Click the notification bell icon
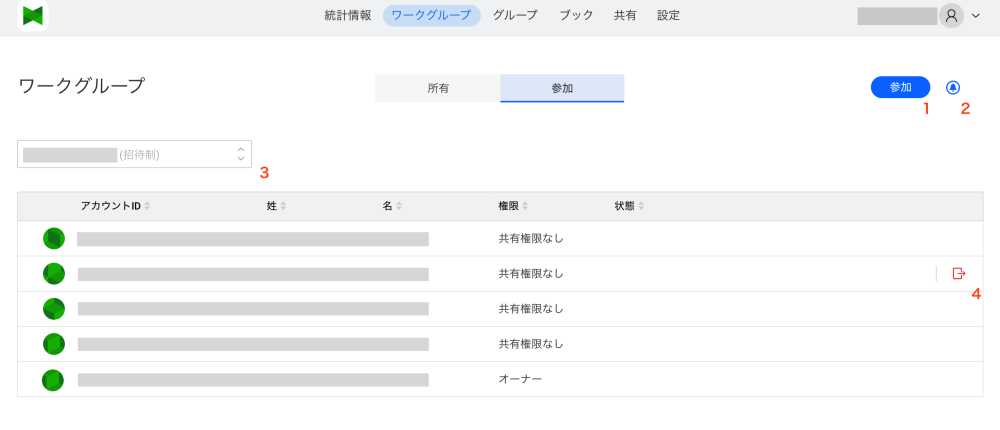This screenshot has width=1000, height=430. pyautogui.click(x=952, y=87)
